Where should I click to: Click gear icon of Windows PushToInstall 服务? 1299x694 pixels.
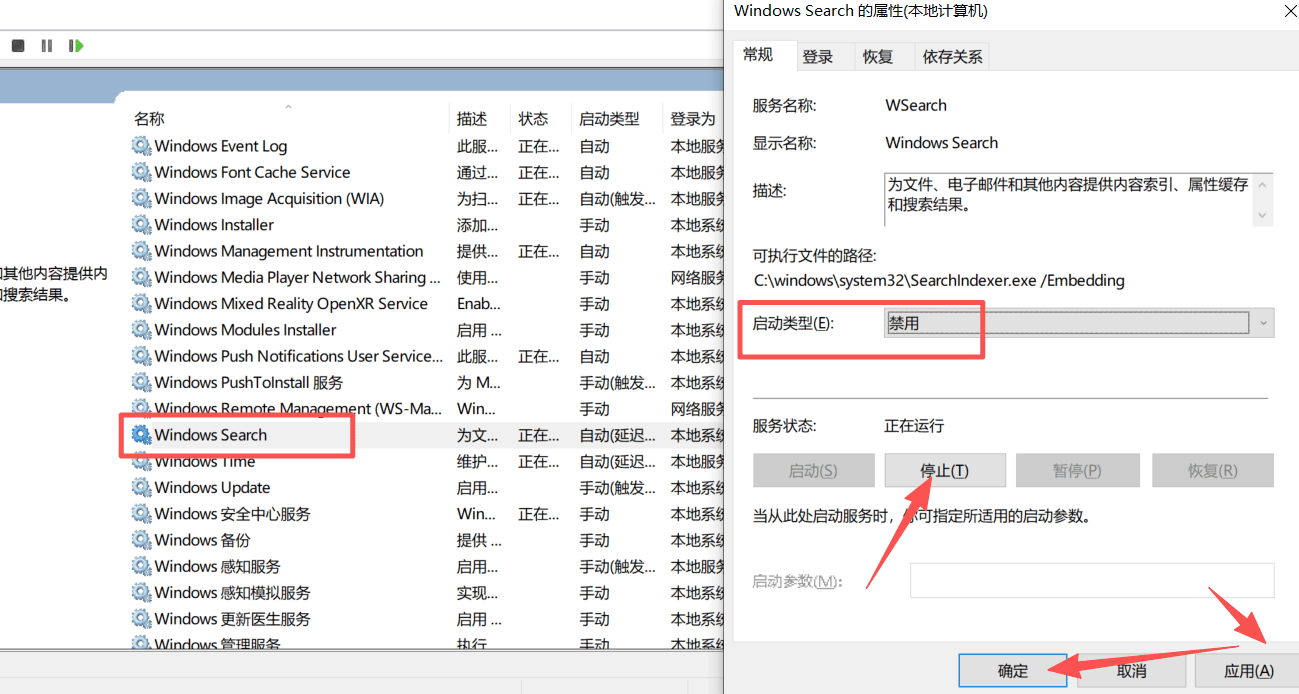pos(141,382)
